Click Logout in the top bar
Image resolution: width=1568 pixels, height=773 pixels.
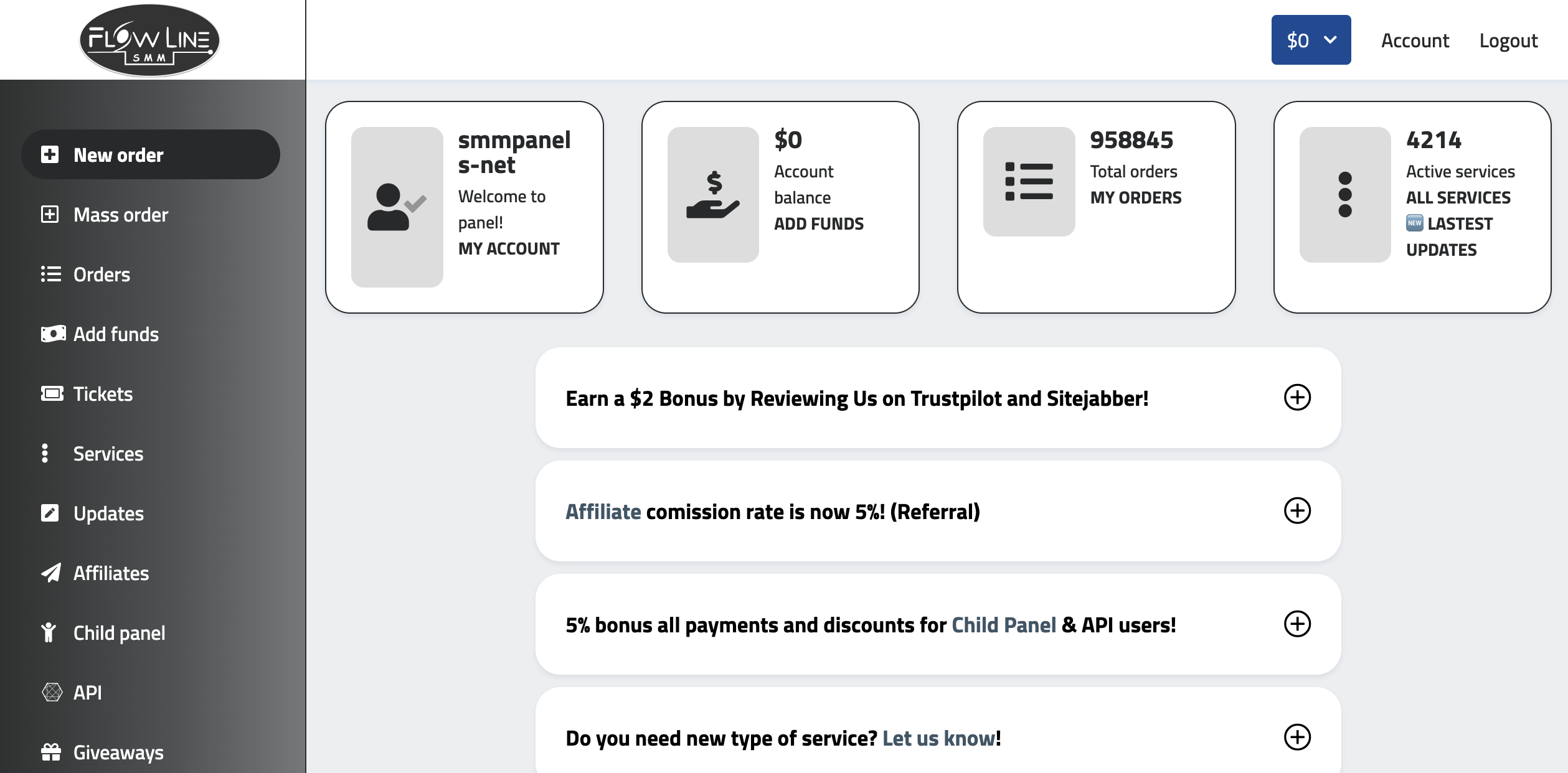1508,40
